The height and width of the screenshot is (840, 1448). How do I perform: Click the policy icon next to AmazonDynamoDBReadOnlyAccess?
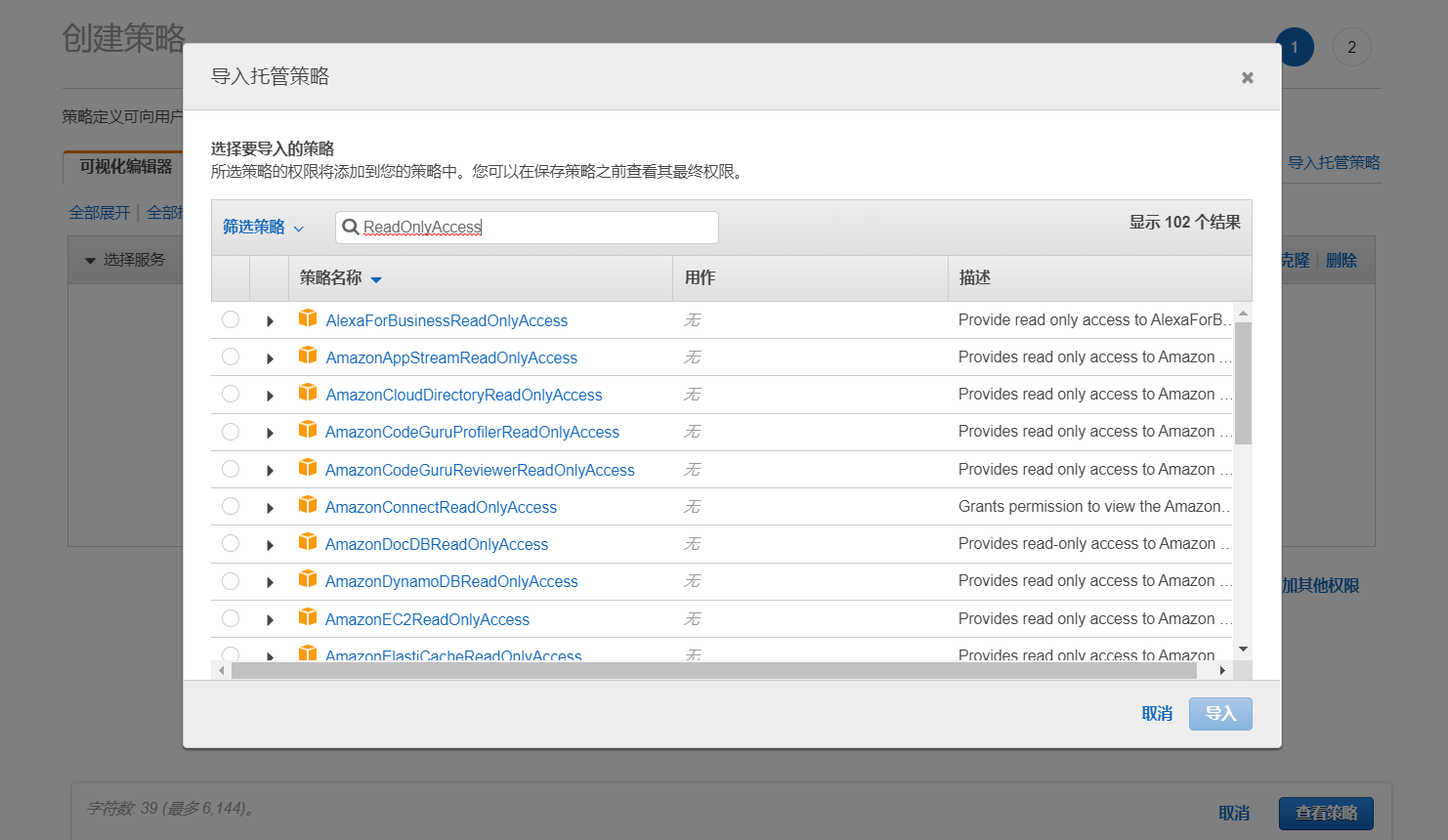point(308,579)
